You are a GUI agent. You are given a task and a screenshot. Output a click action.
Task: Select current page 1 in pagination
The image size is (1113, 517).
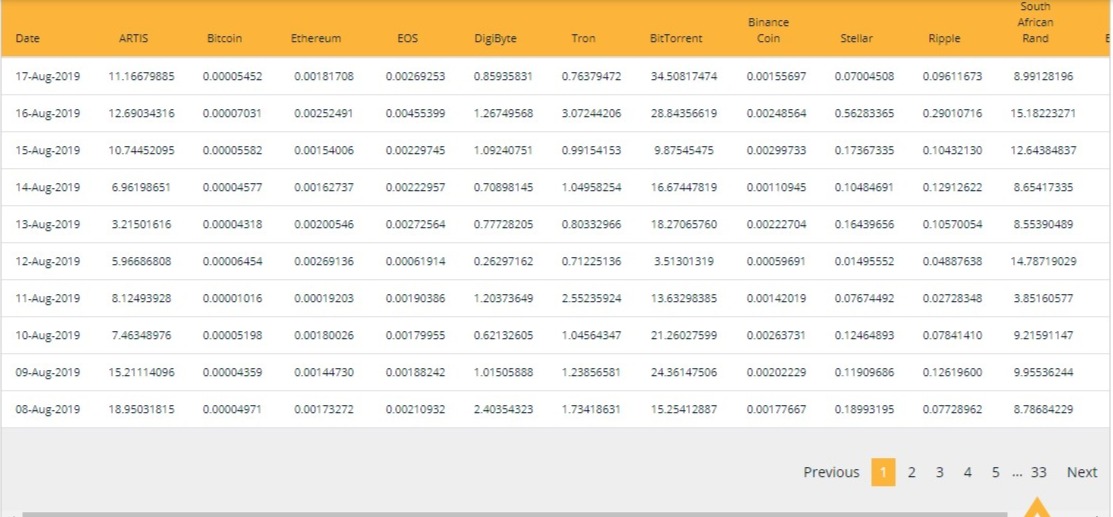(883, 472)
